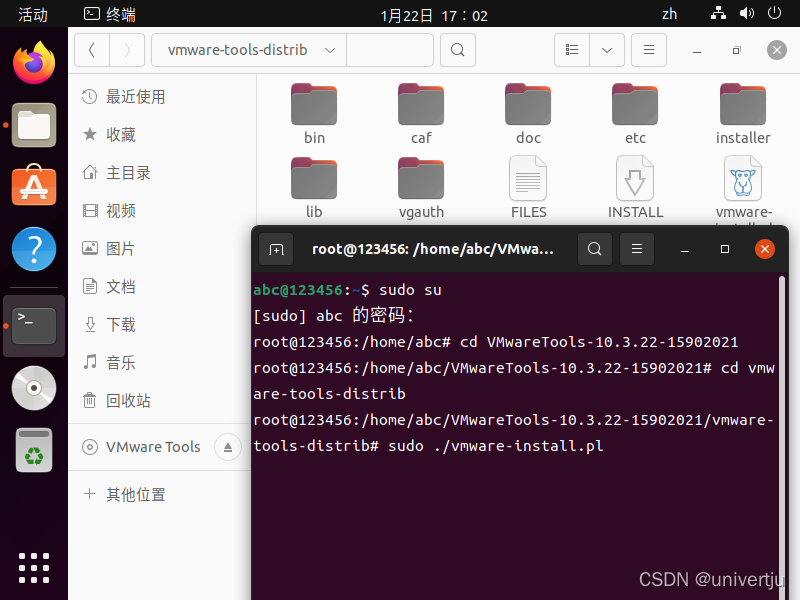Go forward in file manager
The height and width of the screenshot is (600, 800).
coord(127,50)
